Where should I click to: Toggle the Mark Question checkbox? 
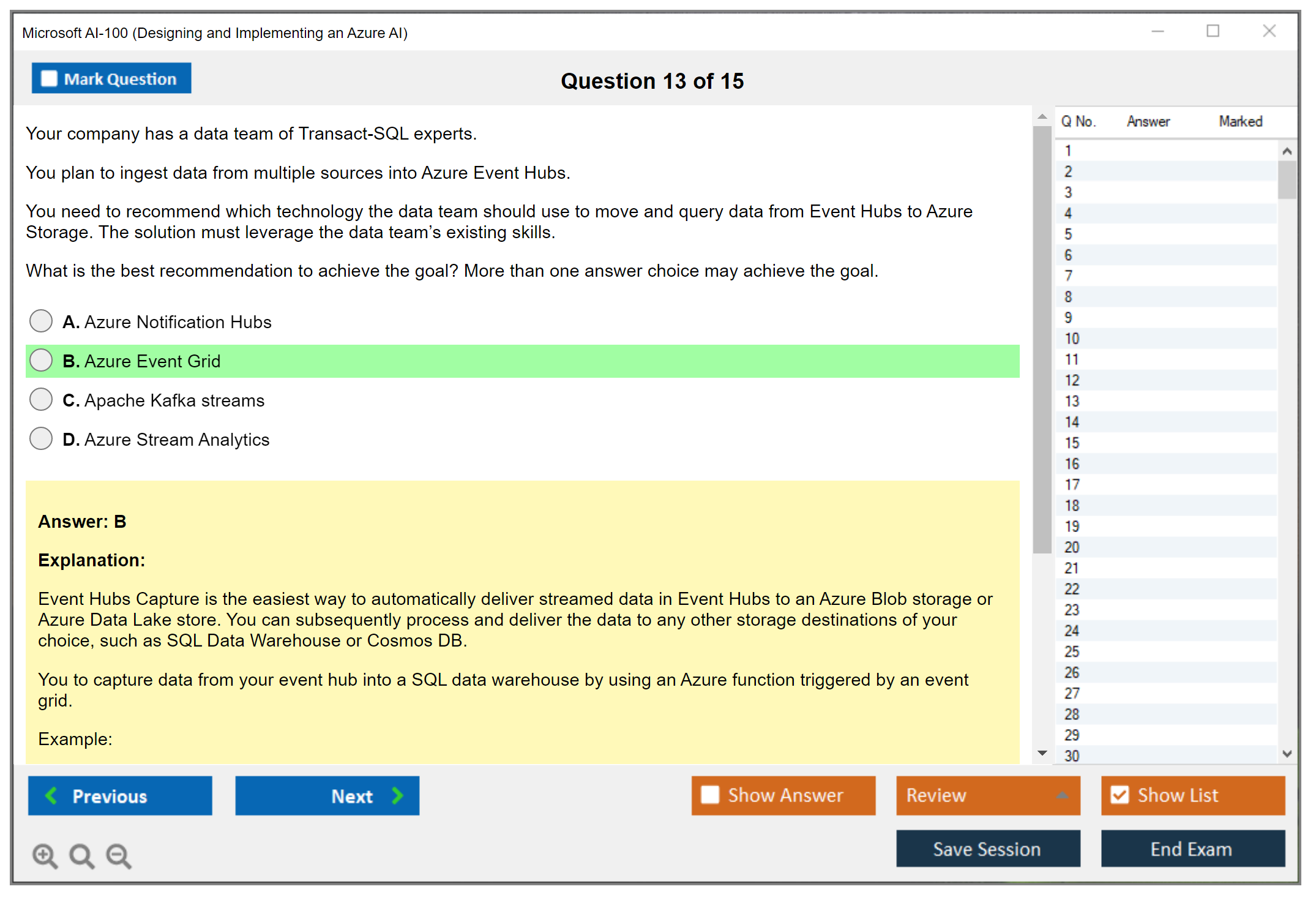(x=49, y=79)
